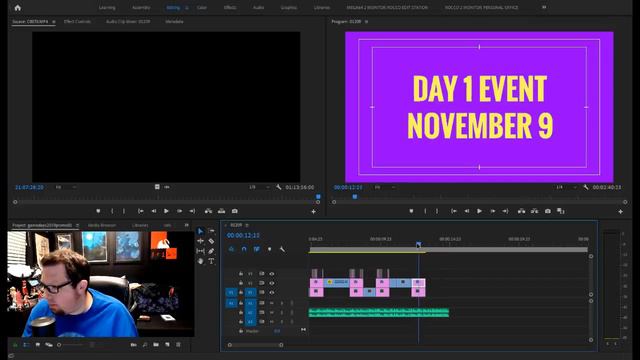
Task: Click Extract in the Program monitor
Action: coord(534,211)
